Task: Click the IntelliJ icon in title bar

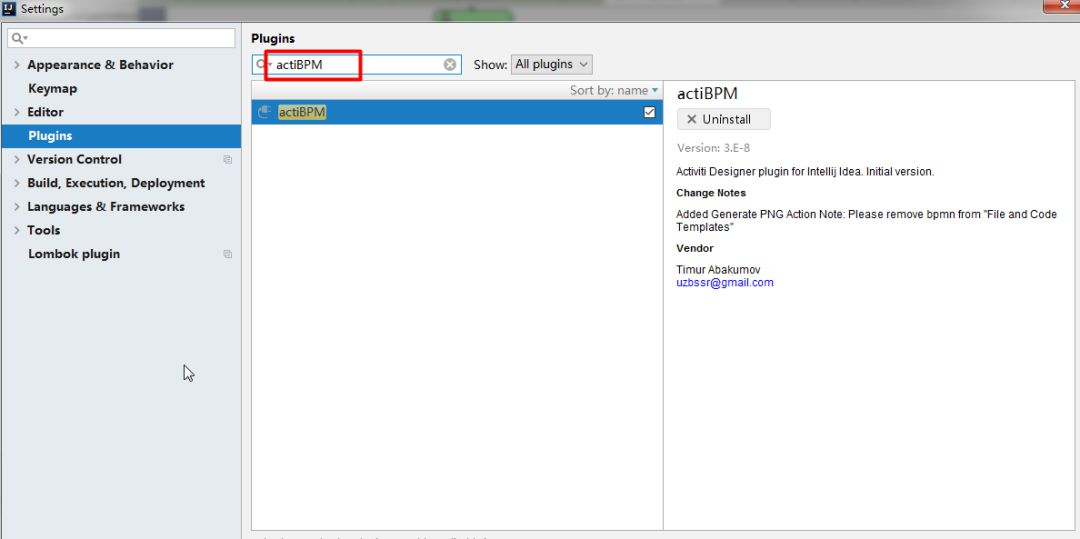Action: coord(9,9)
